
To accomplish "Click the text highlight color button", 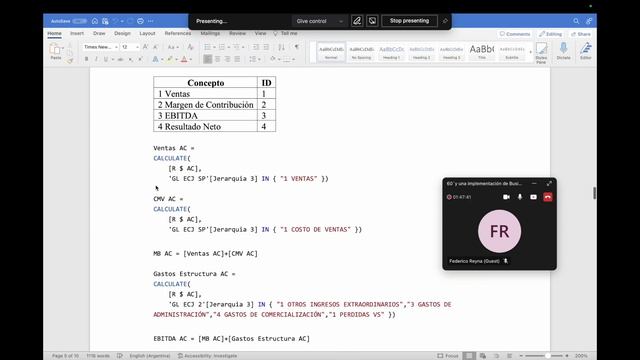I will tap(170, 59).
